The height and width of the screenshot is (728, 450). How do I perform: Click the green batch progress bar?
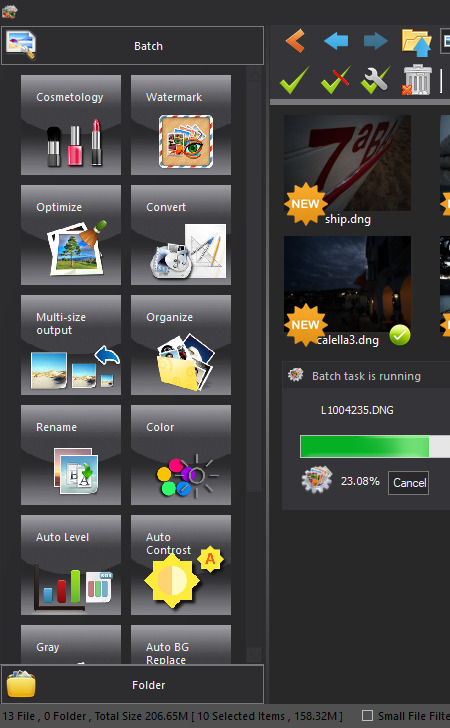coord(375,446)
